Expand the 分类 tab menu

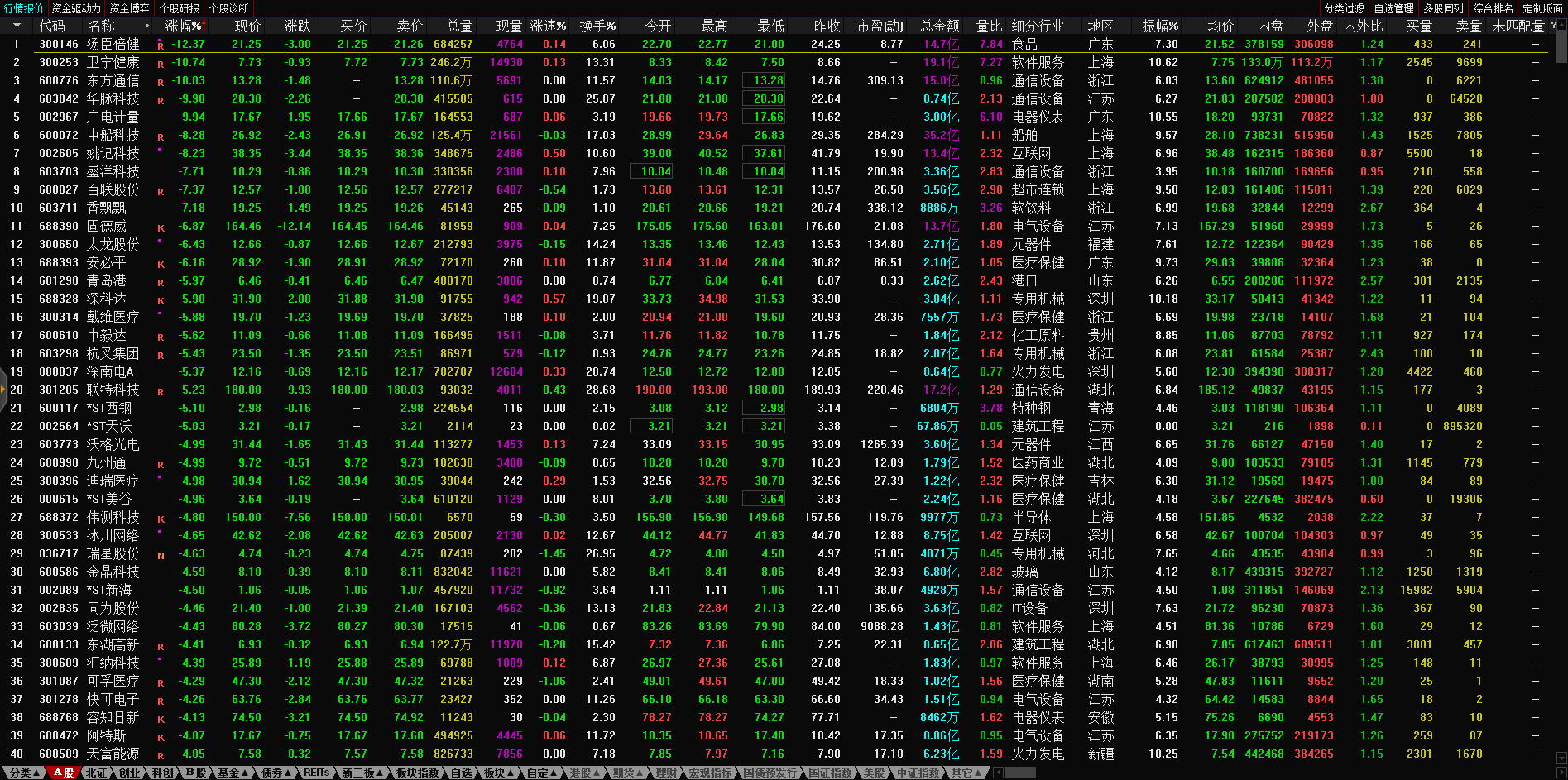24,773
